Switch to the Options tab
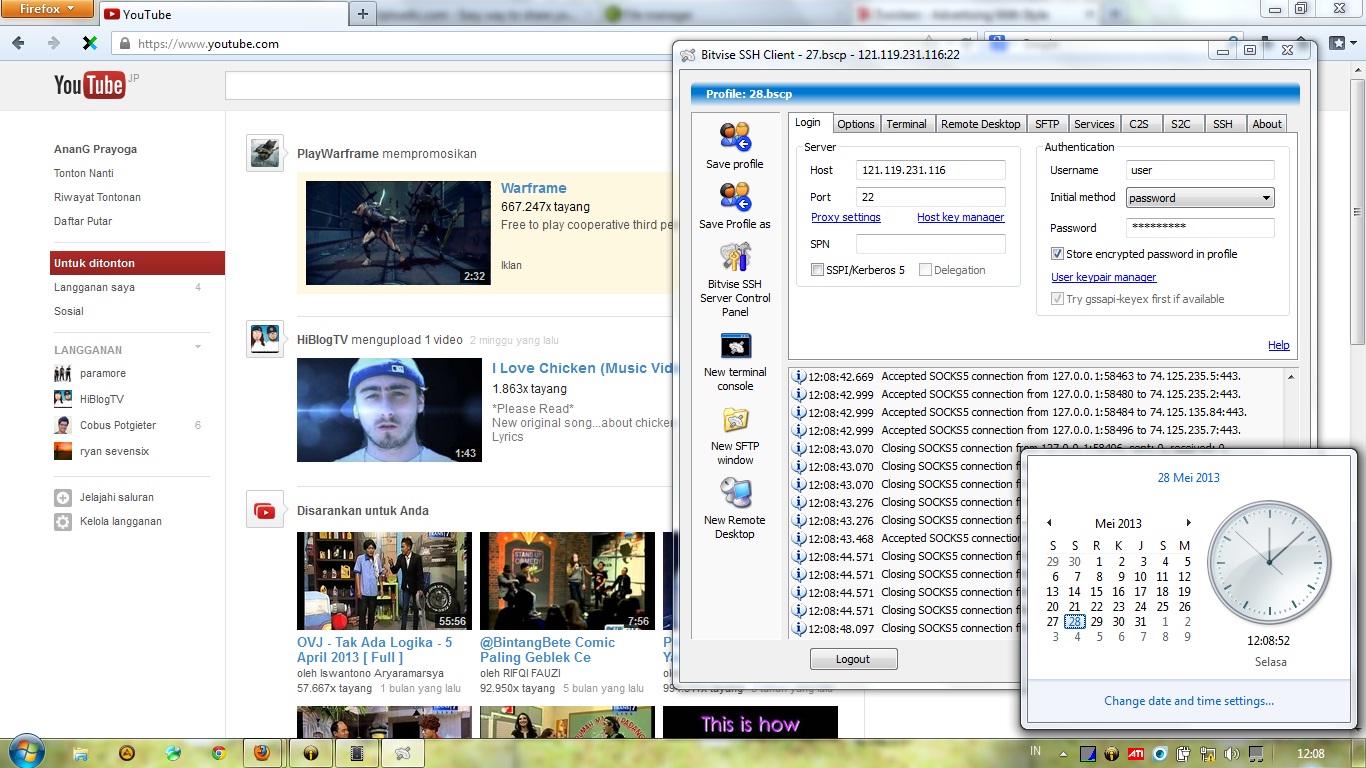The height and width of the screenshot is (768, 1366). click(855, 124)
